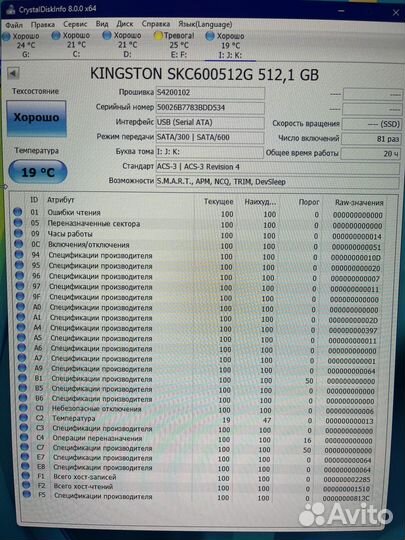Click status icon for attribute B1

[22, 377]
